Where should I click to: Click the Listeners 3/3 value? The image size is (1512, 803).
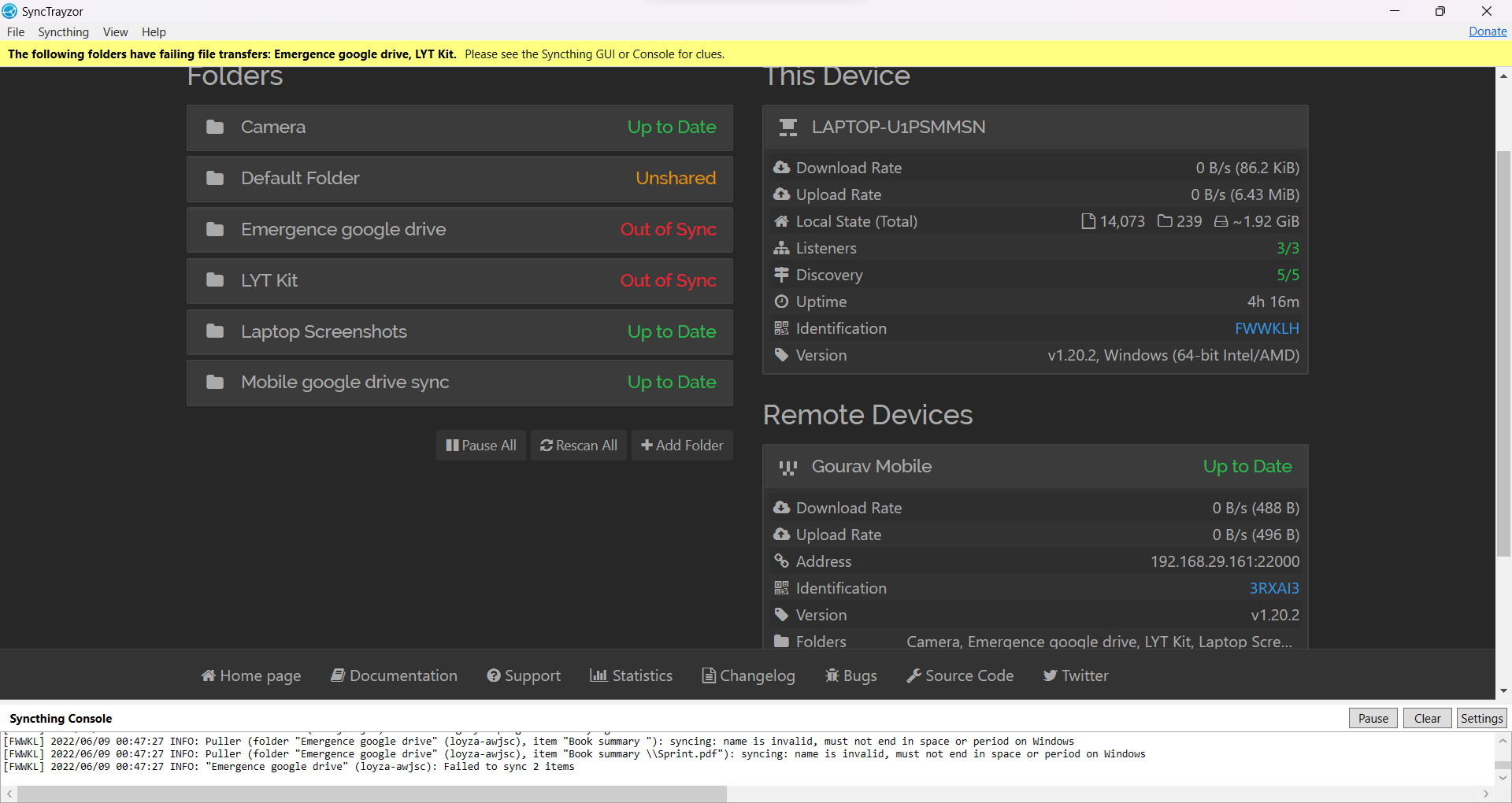point(1288,248)
